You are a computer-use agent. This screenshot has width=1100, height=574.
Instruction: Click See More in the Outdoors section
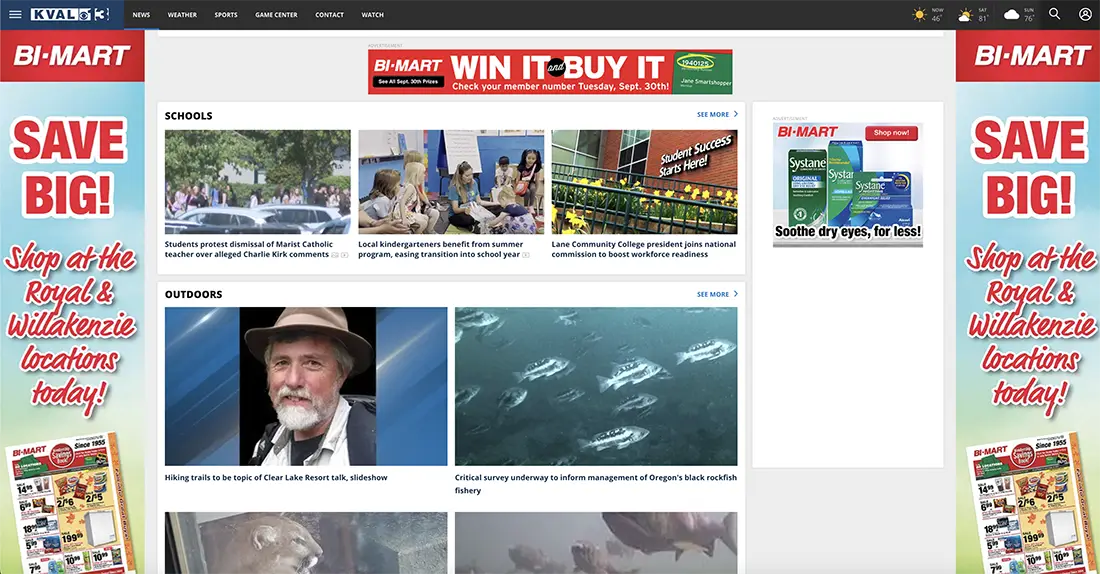[713, 295]
